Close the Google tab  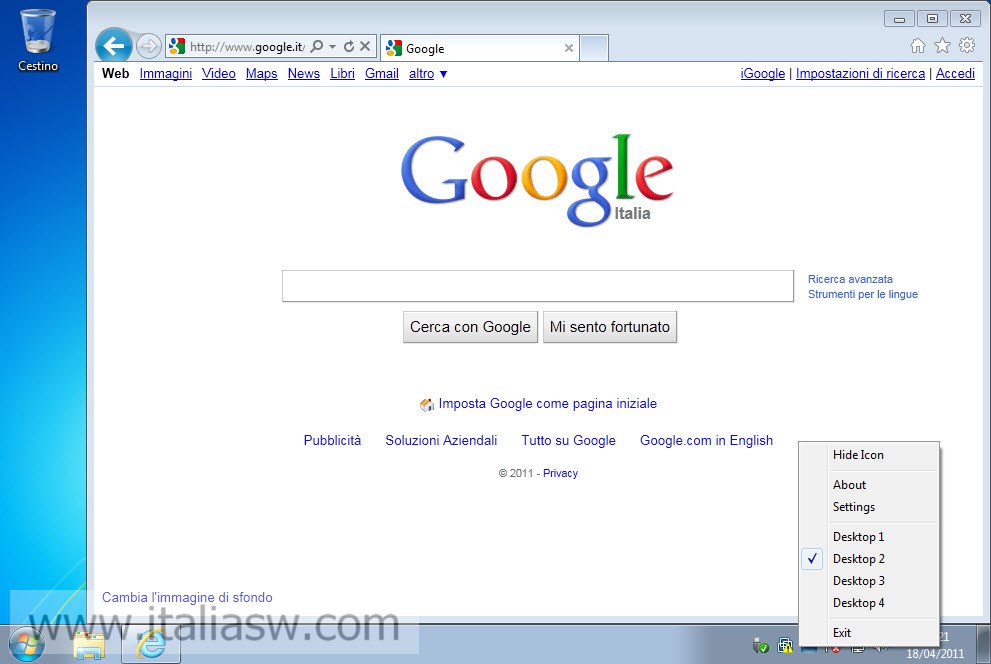(x=569, y=48)
